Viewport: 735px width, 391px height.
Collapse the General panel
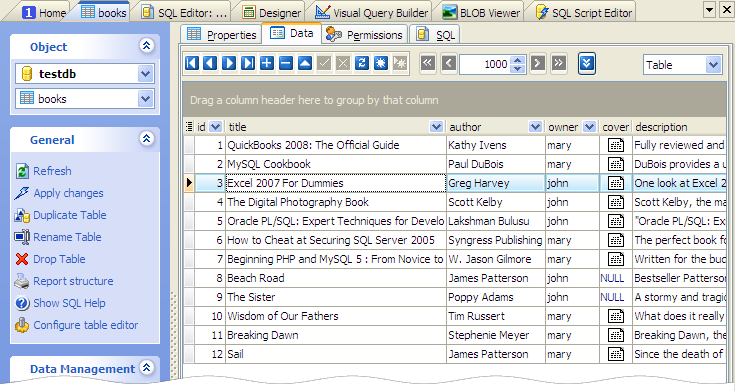coord(147,138)
